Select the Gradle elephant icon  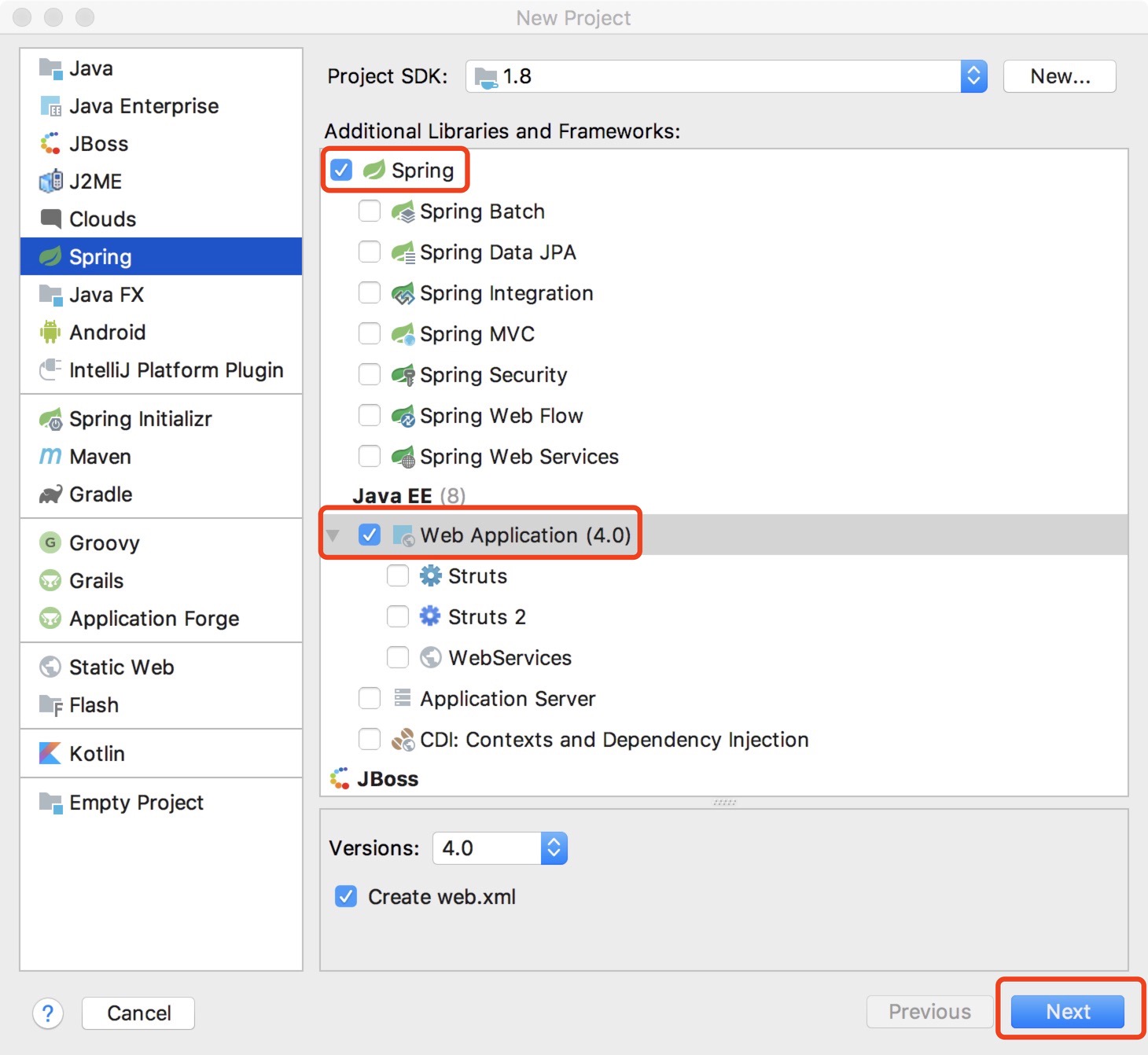coord(50,494)
